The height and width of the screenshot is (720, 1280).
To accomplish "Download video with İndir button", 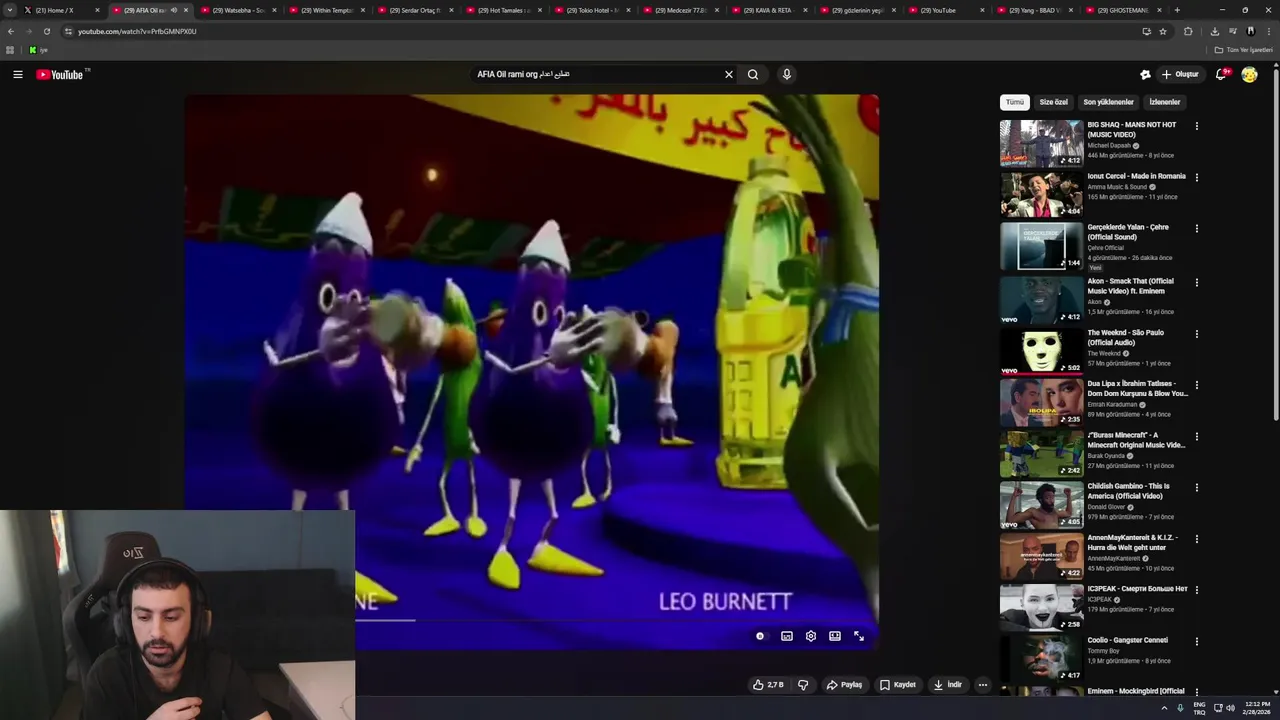I will (x=948, y=685).
